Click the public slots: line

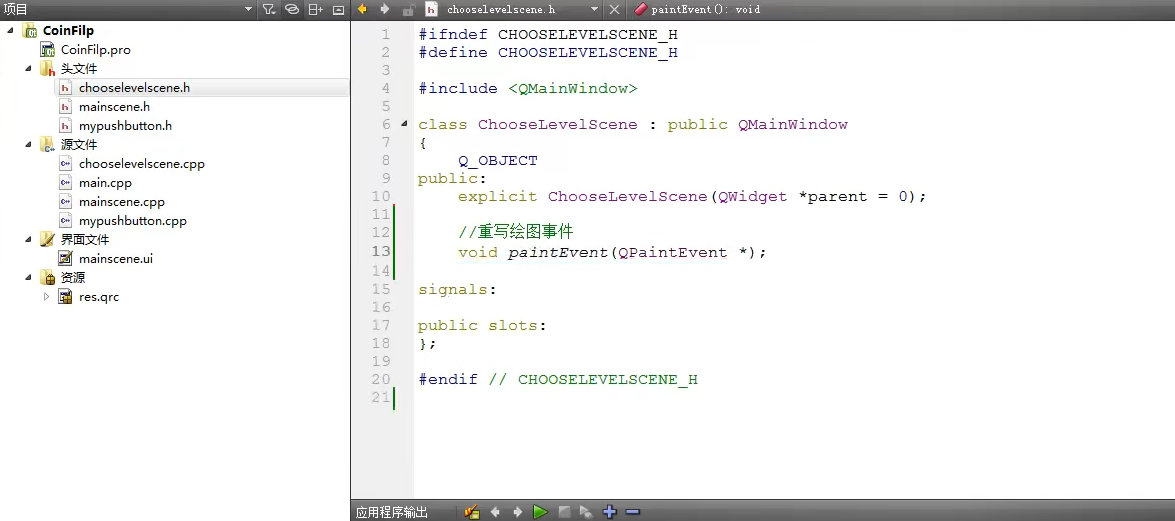point(482,325)
